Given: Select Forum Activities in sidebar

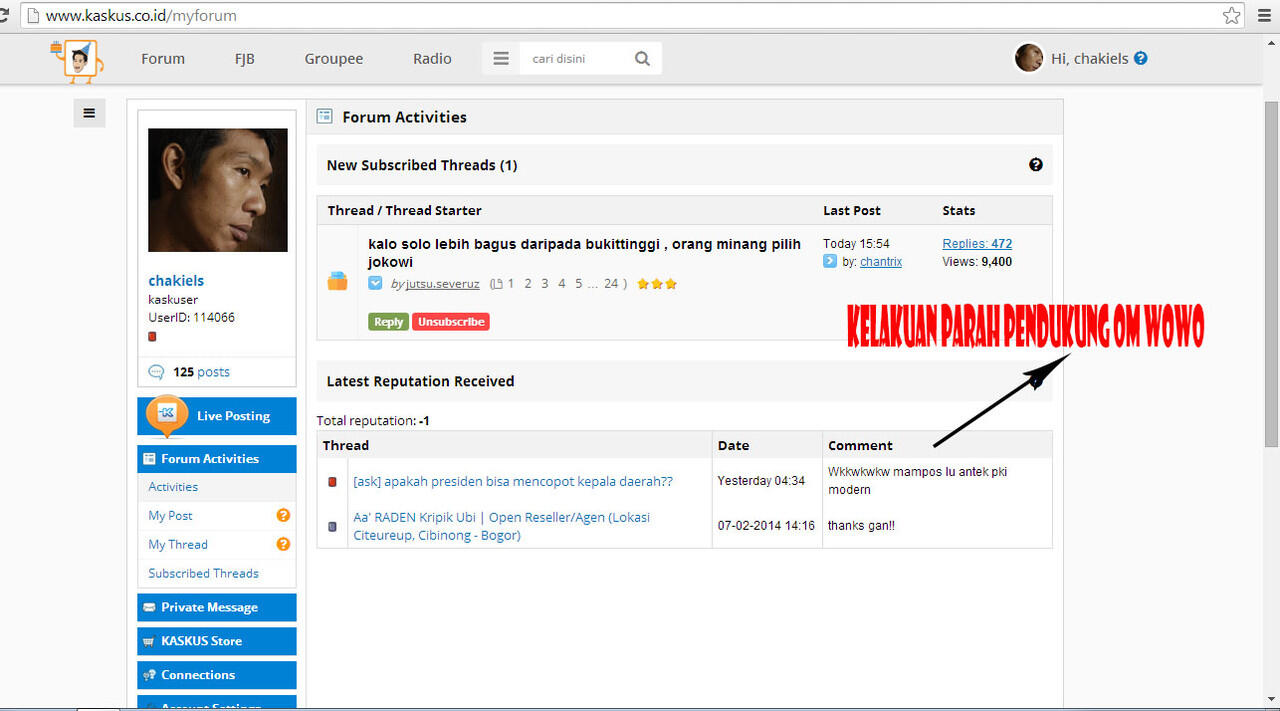Looking at the screenshot, I should pos(217,459).
